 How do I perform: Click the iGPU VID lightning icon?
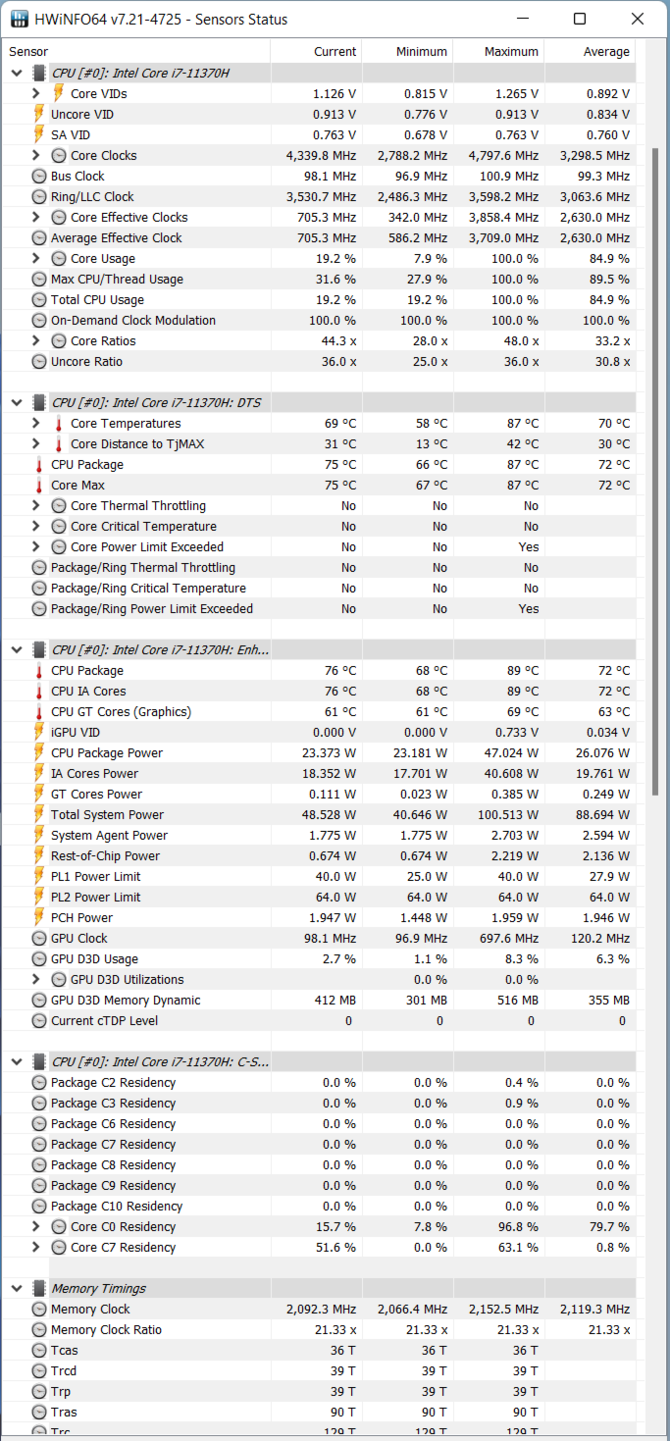[x=39, y=732]
